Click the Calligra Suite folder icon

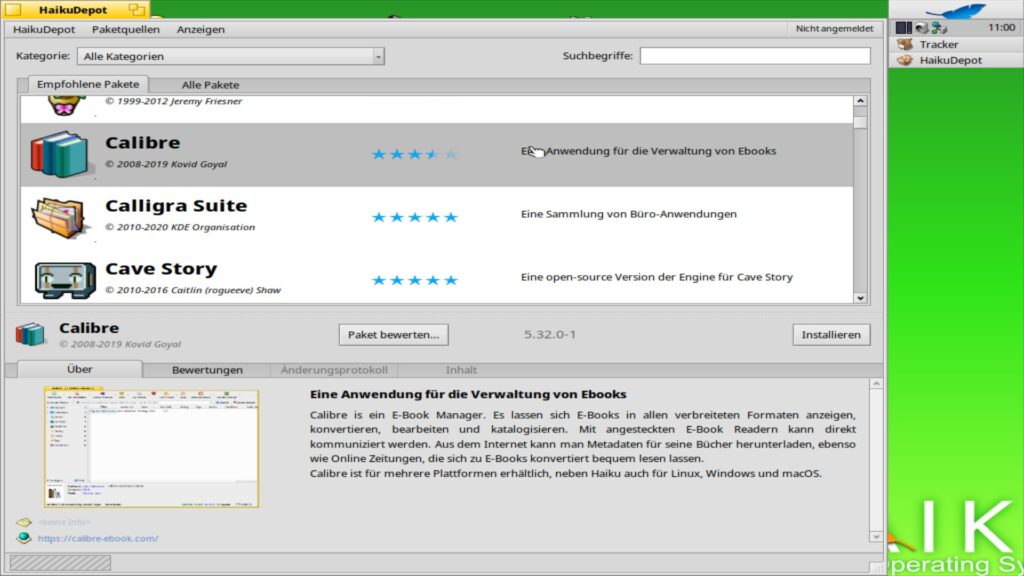coord(59,218)
